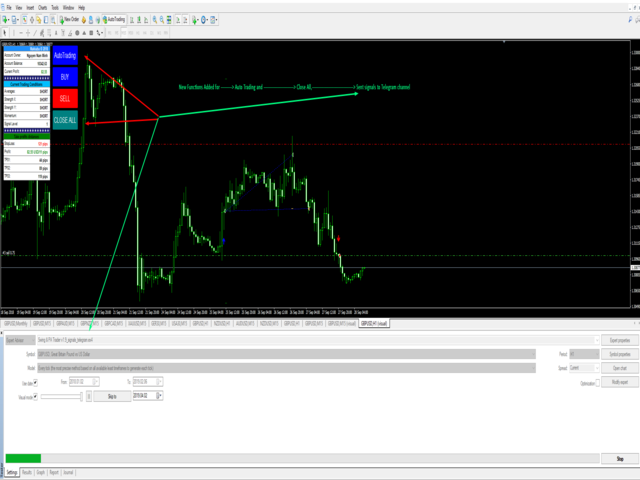Select the crosshair drawing tool

click(x=28, y=33)
